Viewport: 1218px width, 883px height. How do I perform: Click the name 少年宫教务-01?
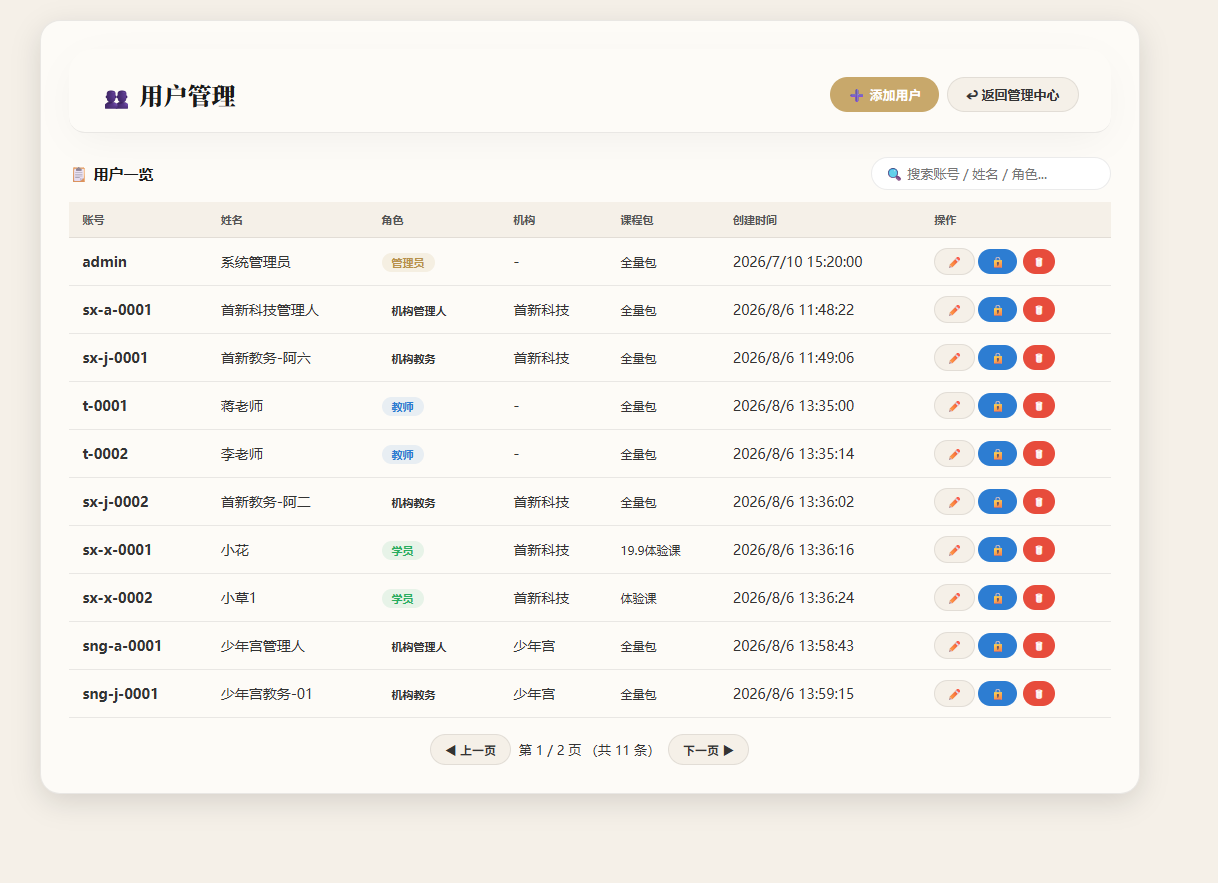tap(267, 694)
